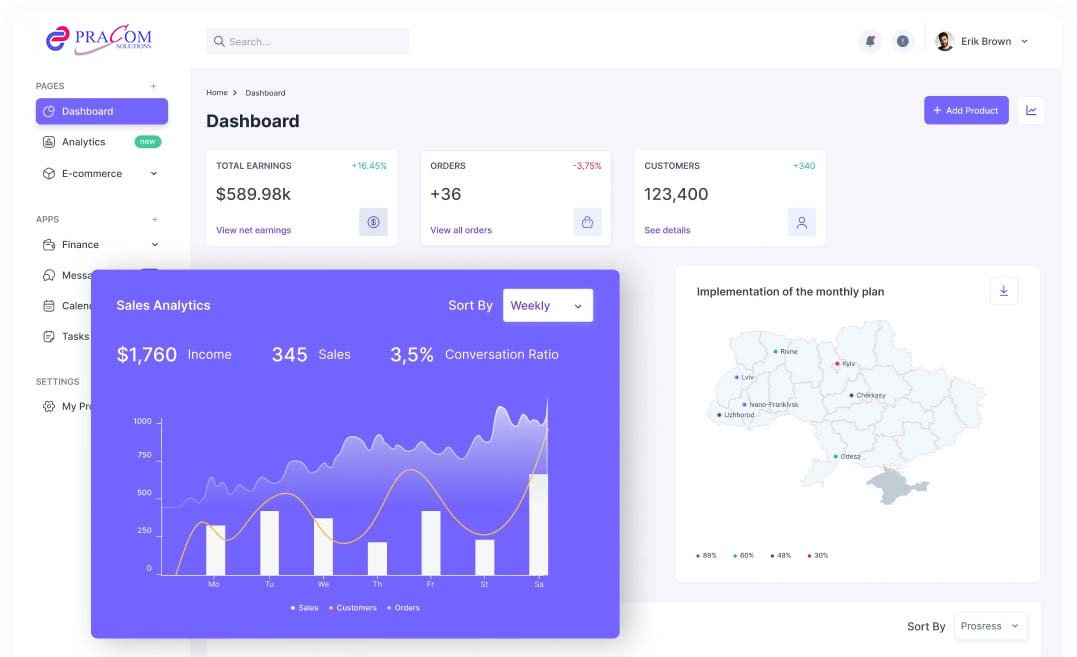
Task: Open the Prosress sort dropdown
Action: [x=990, y=626]
